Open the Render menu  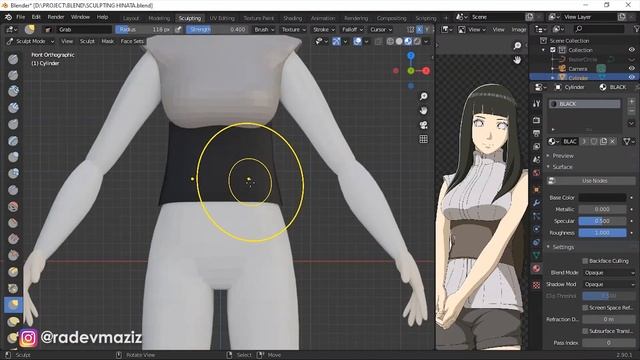point(56,17)
